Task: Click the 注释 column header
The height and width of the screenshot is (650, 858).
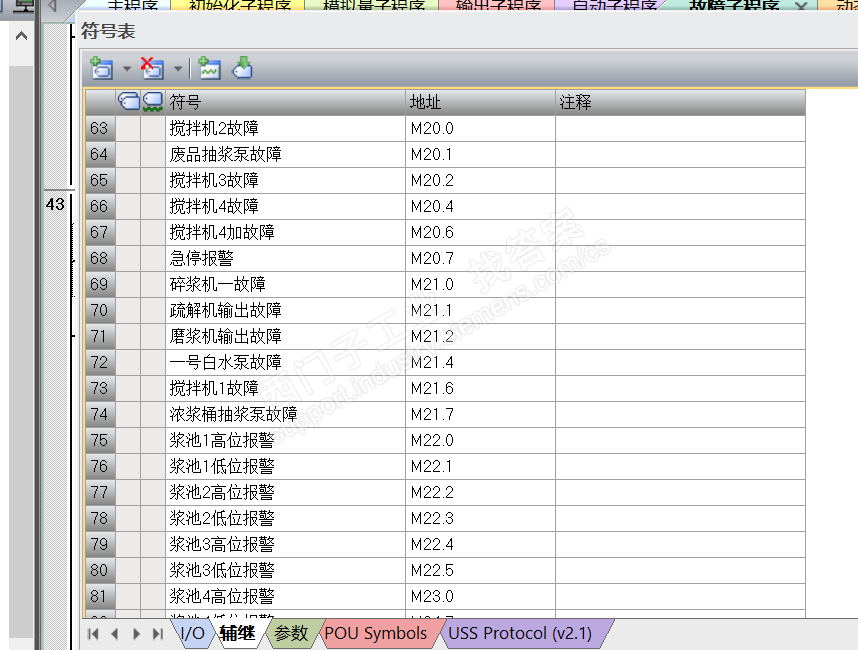Action: (680, 102)
